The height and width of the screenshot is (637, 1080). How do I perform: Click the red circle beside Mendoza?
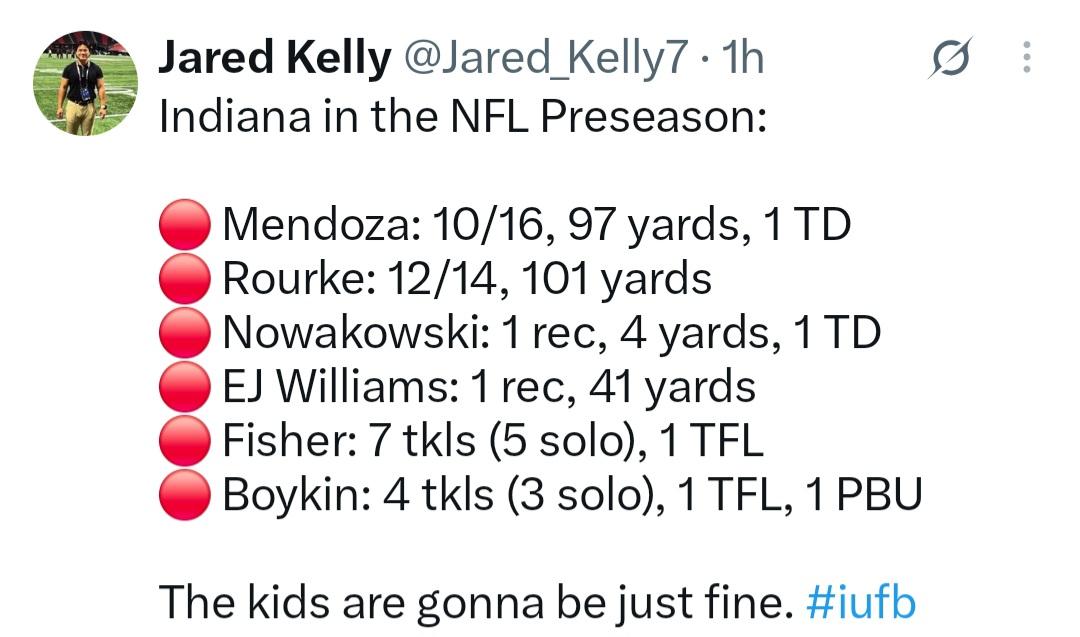coord(185,224)
